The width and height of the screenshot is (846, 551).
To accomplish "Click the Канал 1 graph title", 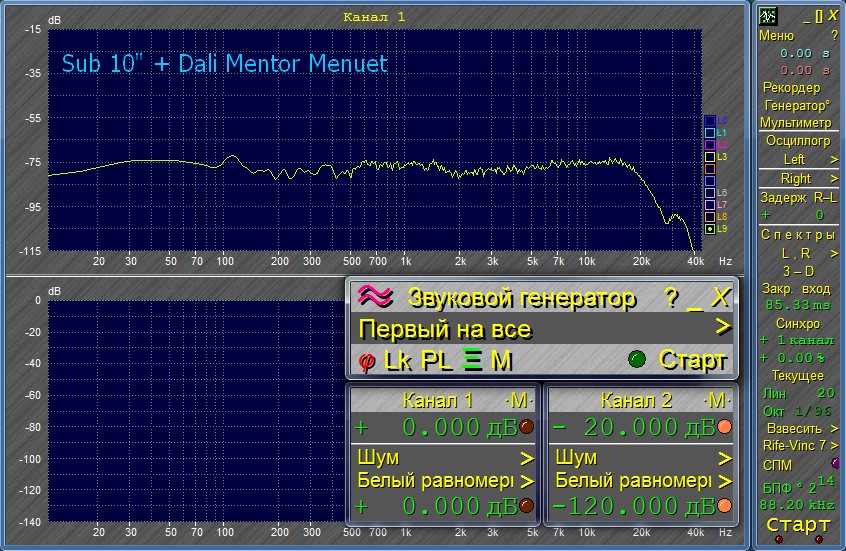I will point(374,17).
